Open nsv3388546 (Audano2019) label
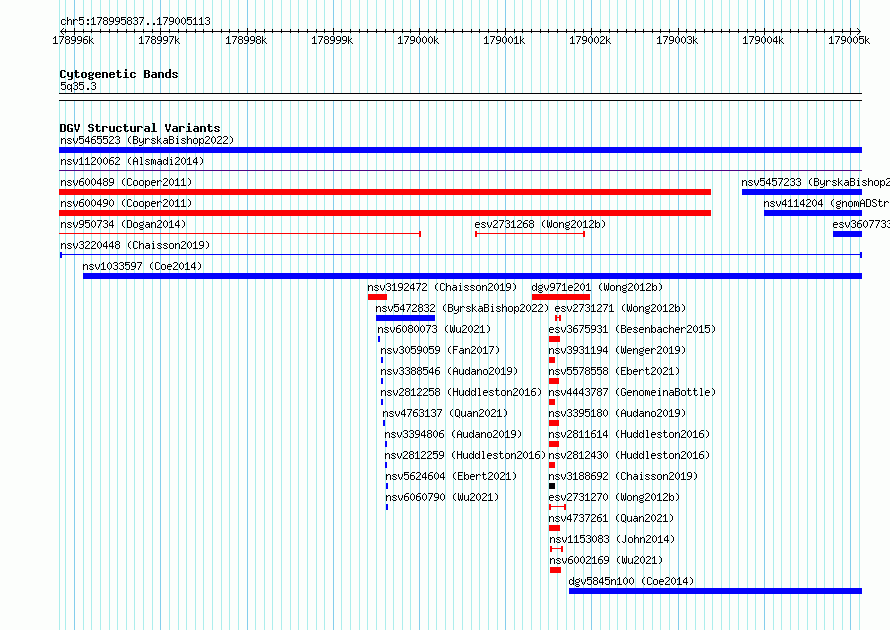Screen dimensions: 890x630 [x=449, y=371]
